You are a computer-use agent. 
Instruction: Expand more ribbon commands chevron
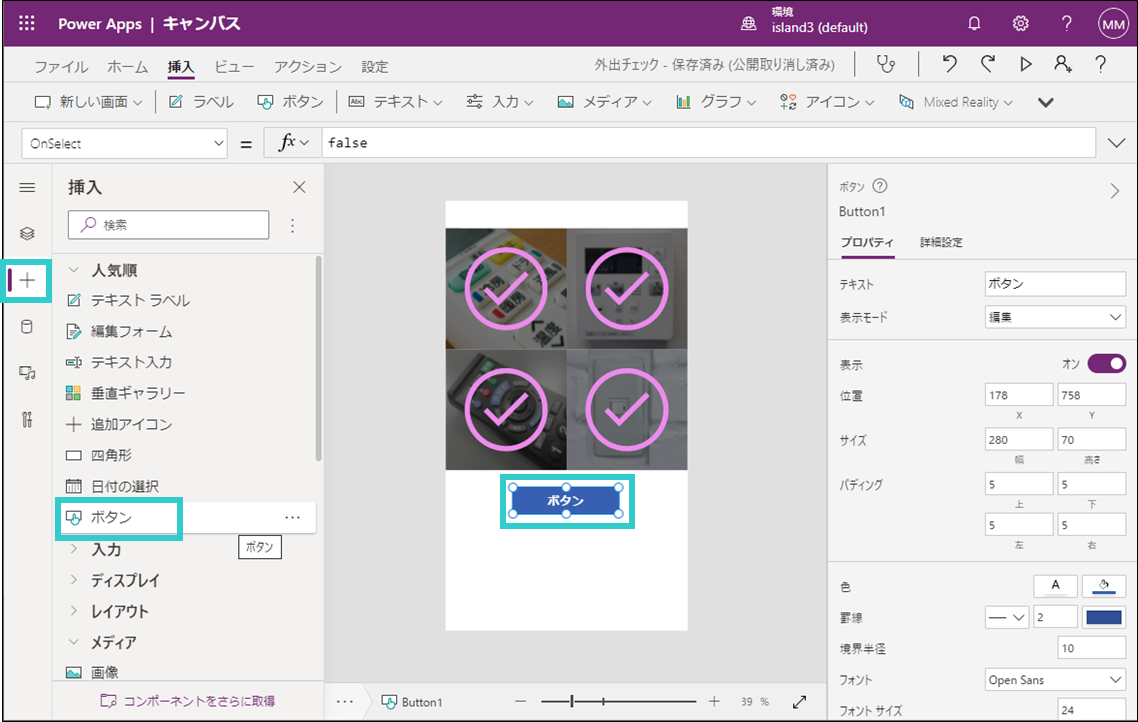[x=1045, y=102]
